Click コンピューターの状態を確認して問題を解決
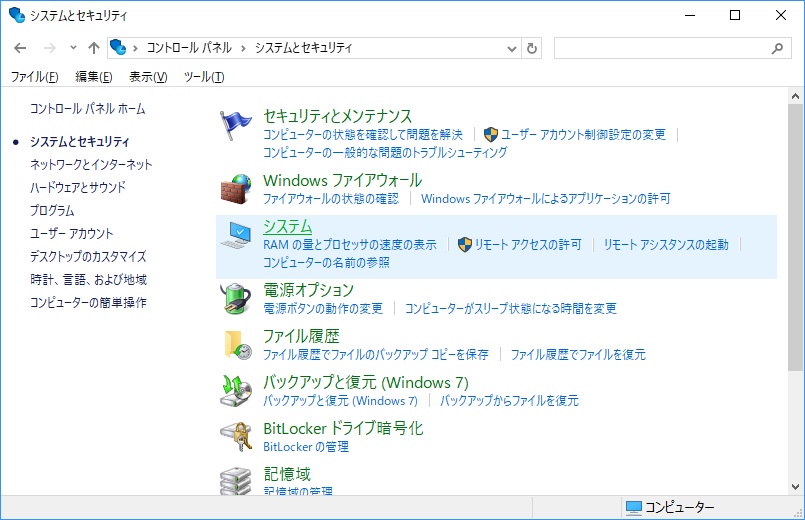Viewport: 805px width, 520px height. click(363, 135)
